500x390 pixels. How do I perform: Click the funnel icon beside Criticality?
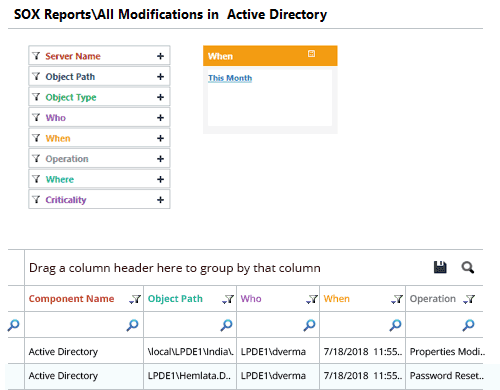[36, 199]
